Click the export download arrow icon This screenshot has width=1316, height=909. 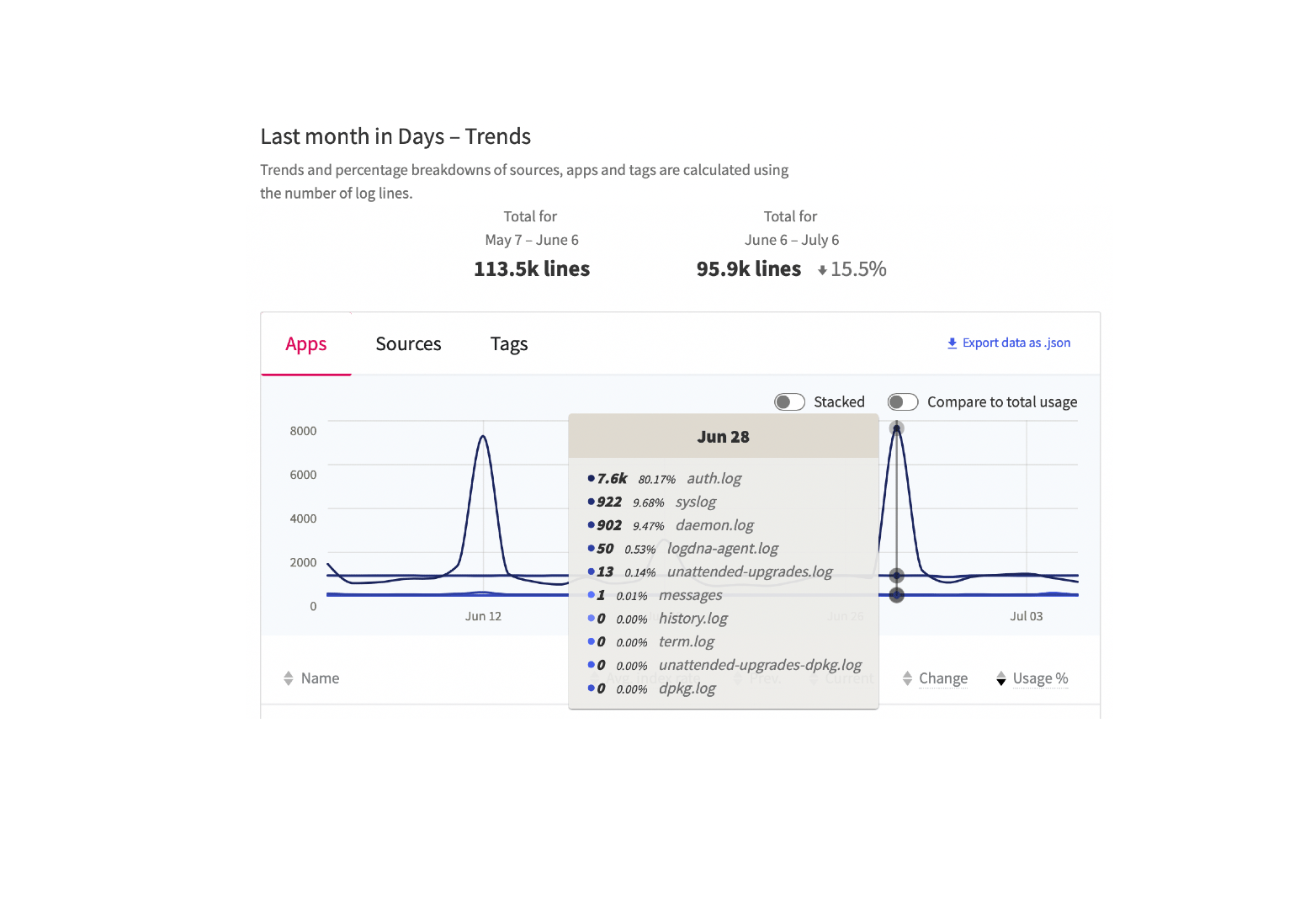click(x=952, y=343)
